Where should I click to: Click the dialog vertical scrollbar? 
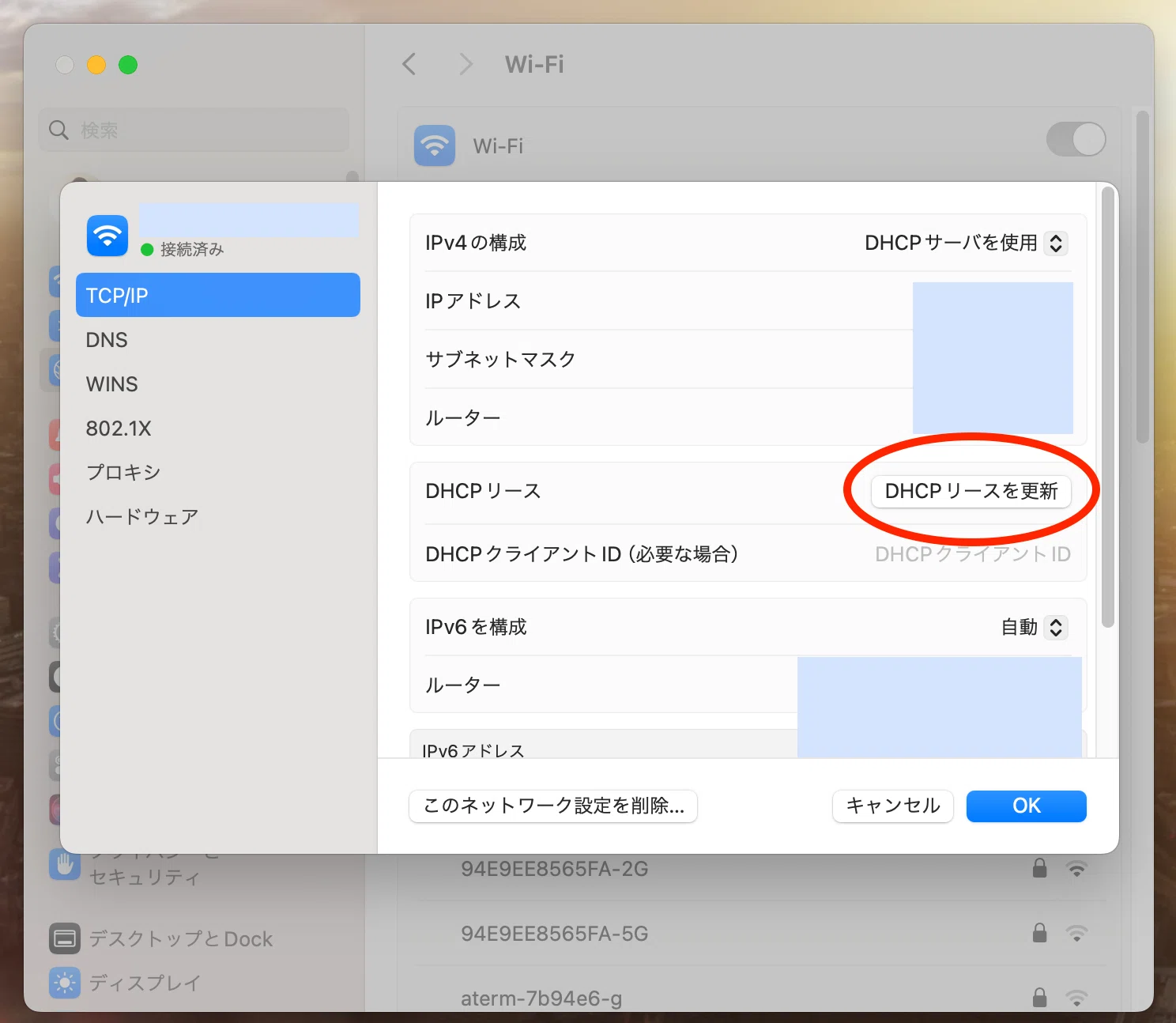(1107, 407)
